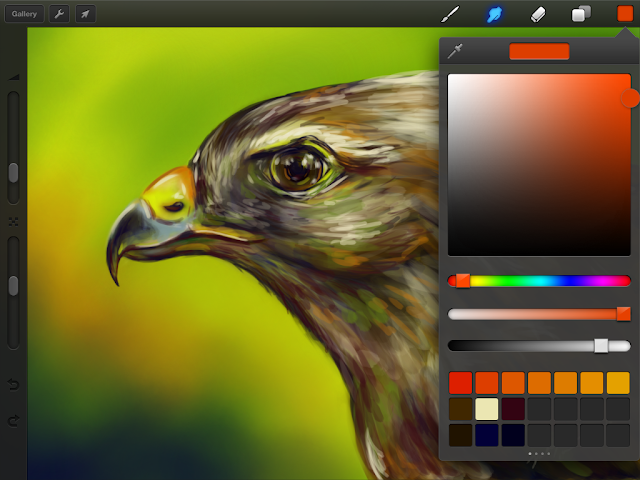Choose the red swatch in first row
The height and width of the screenshot is (480, 640).
tap(460, 382)
